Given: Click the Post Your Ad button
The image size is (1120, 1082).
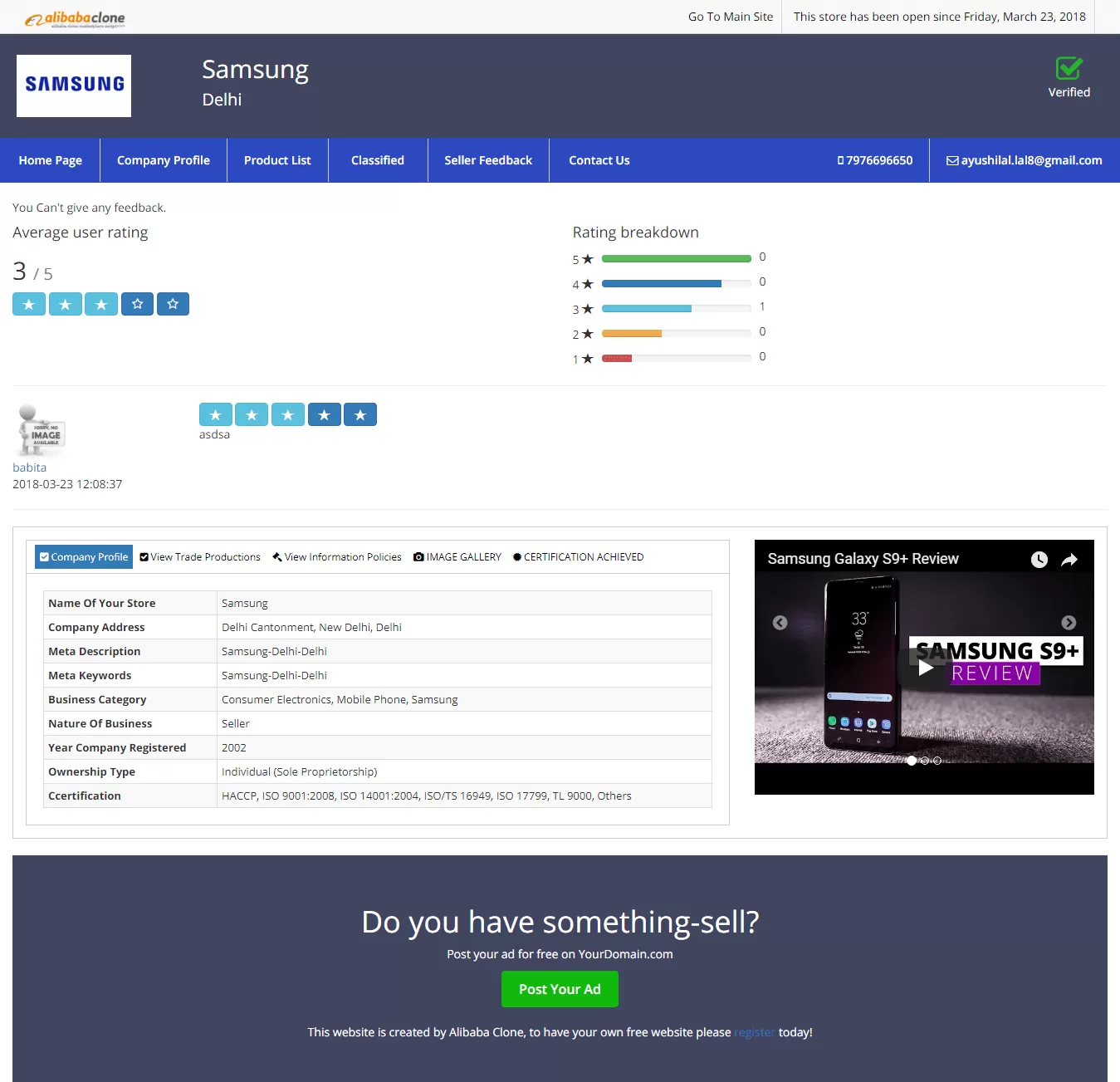Looking at the screenshot, I should [x=560, y=989].
